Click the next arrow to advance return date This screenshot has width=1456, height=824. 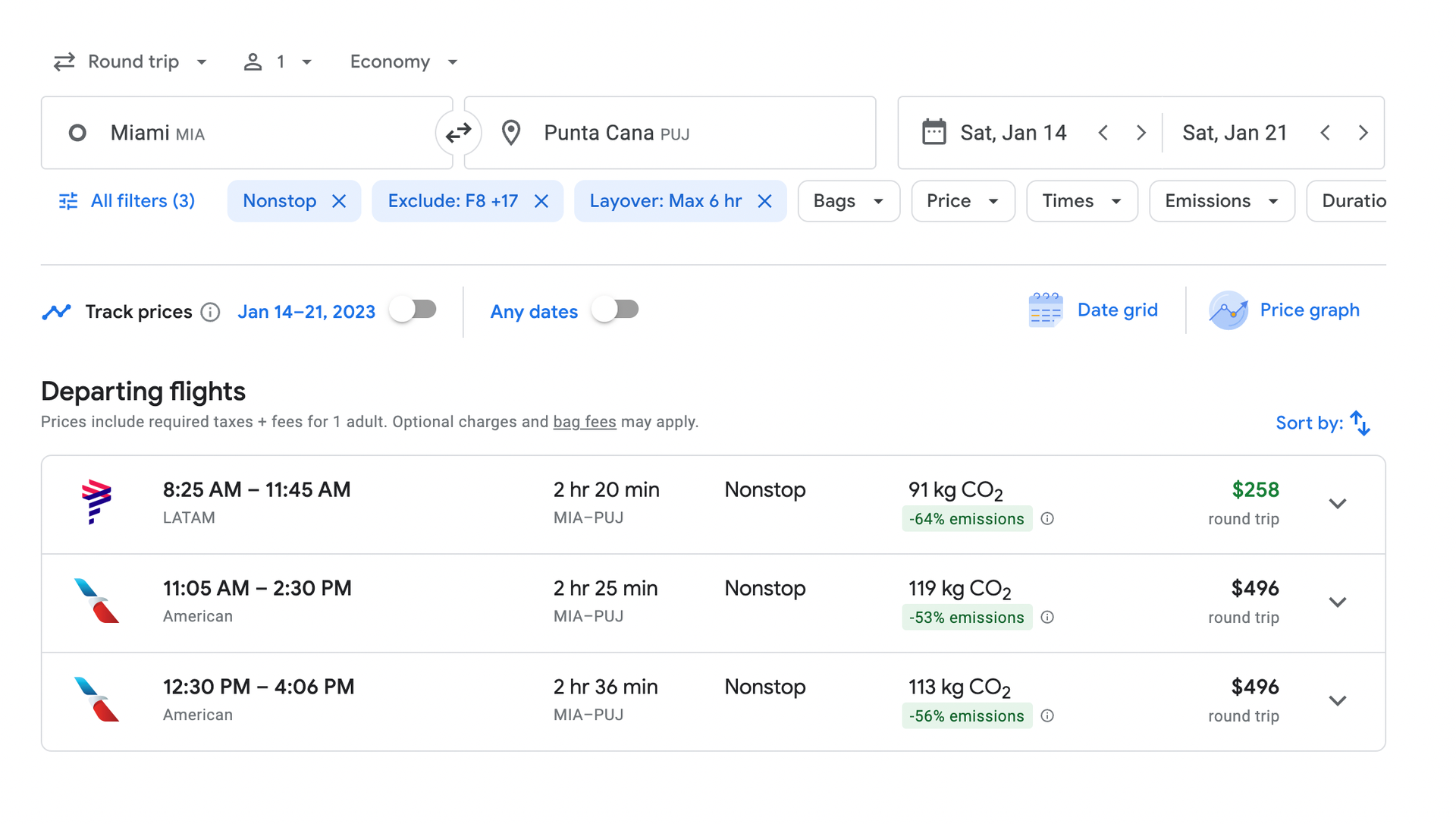coord(1363,132)
